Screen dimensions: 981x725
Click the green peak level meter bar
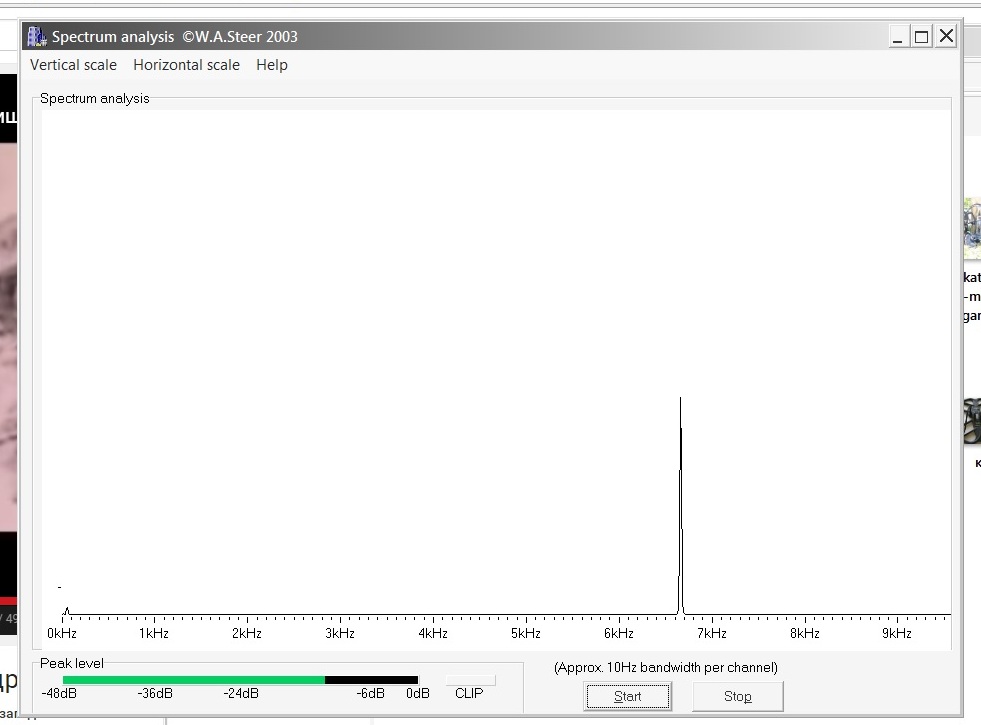193,680
